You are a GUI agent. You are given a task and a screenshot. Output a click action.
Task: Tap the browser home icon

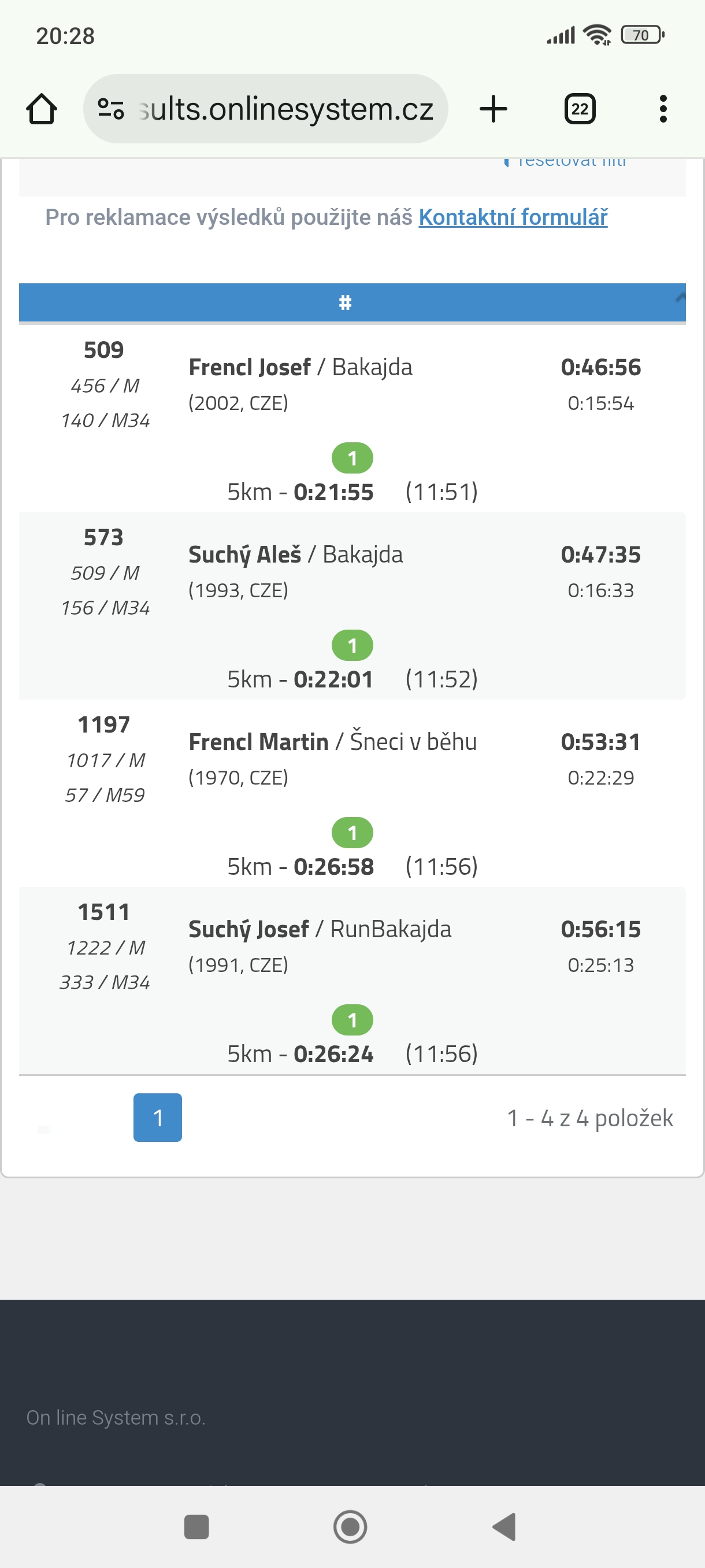click(42, 110)
